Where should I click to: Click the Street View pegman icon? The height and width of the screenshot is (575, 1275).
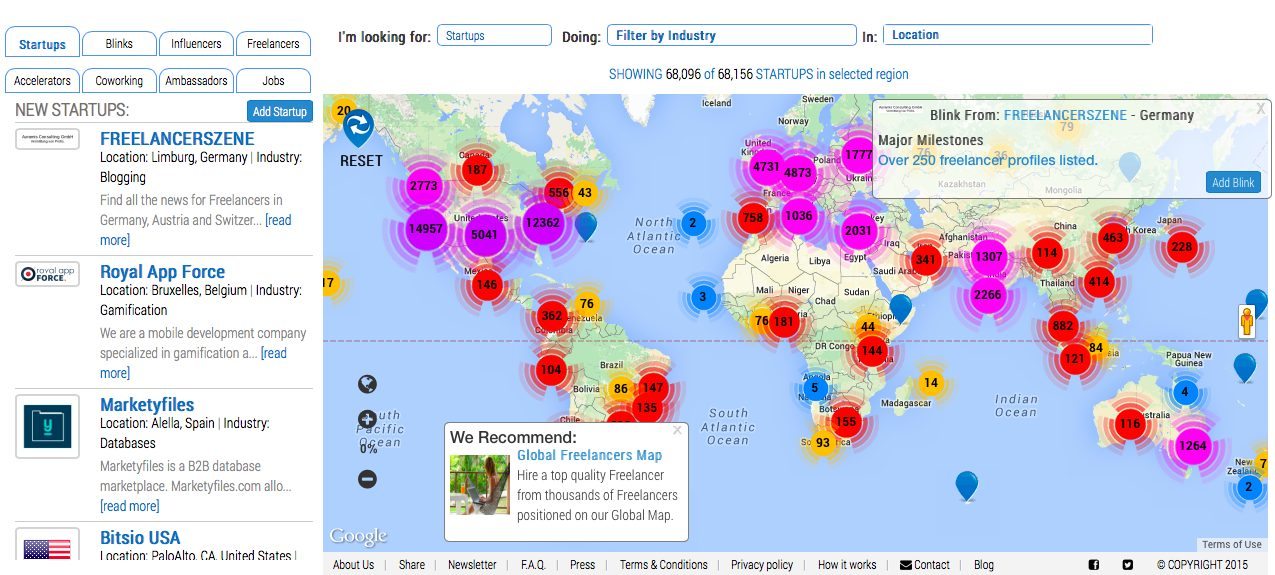coord(1246,322)
